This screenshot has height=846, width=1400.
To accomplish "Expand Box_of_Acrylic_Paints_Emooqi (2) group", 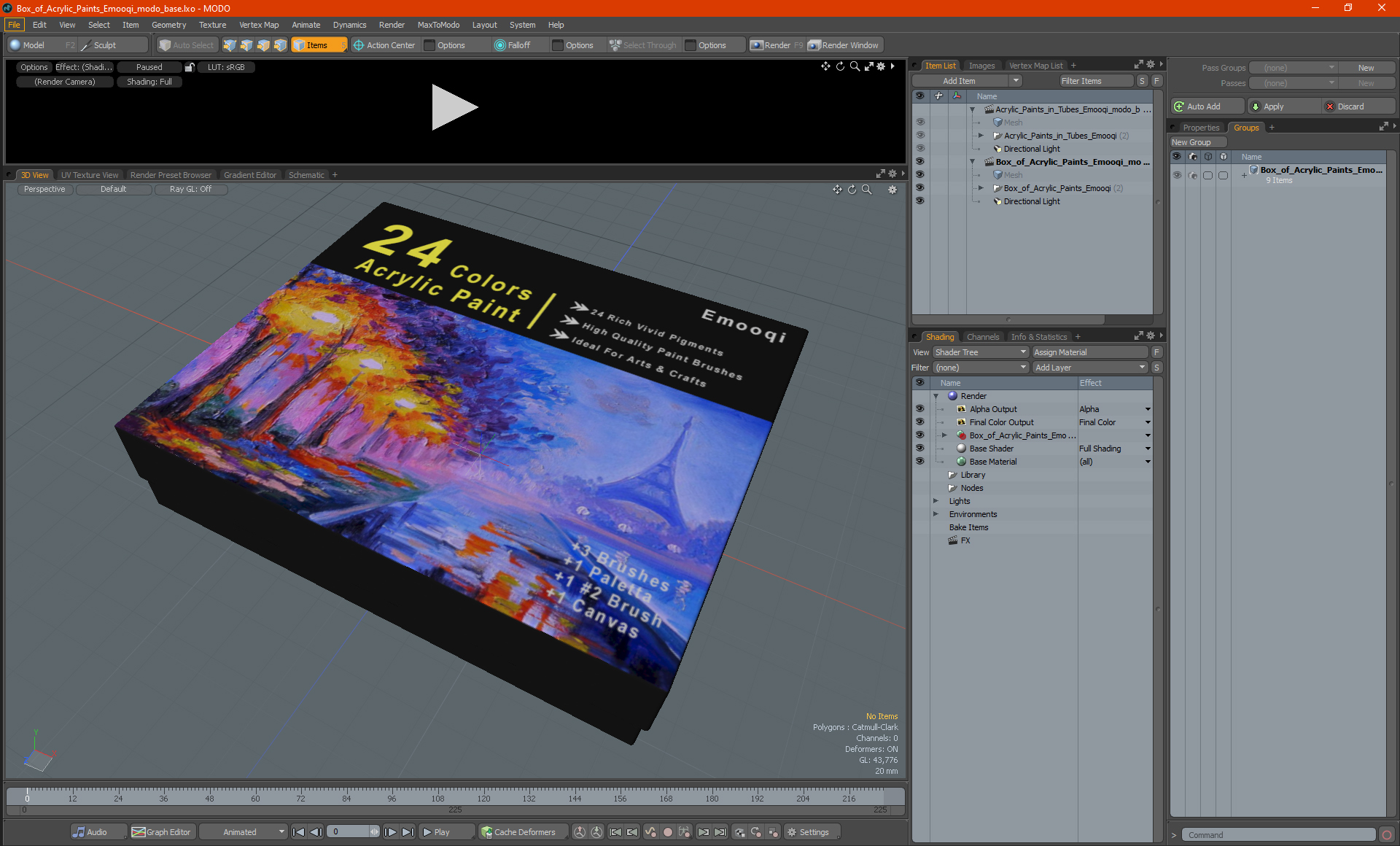I will point(981,188).
